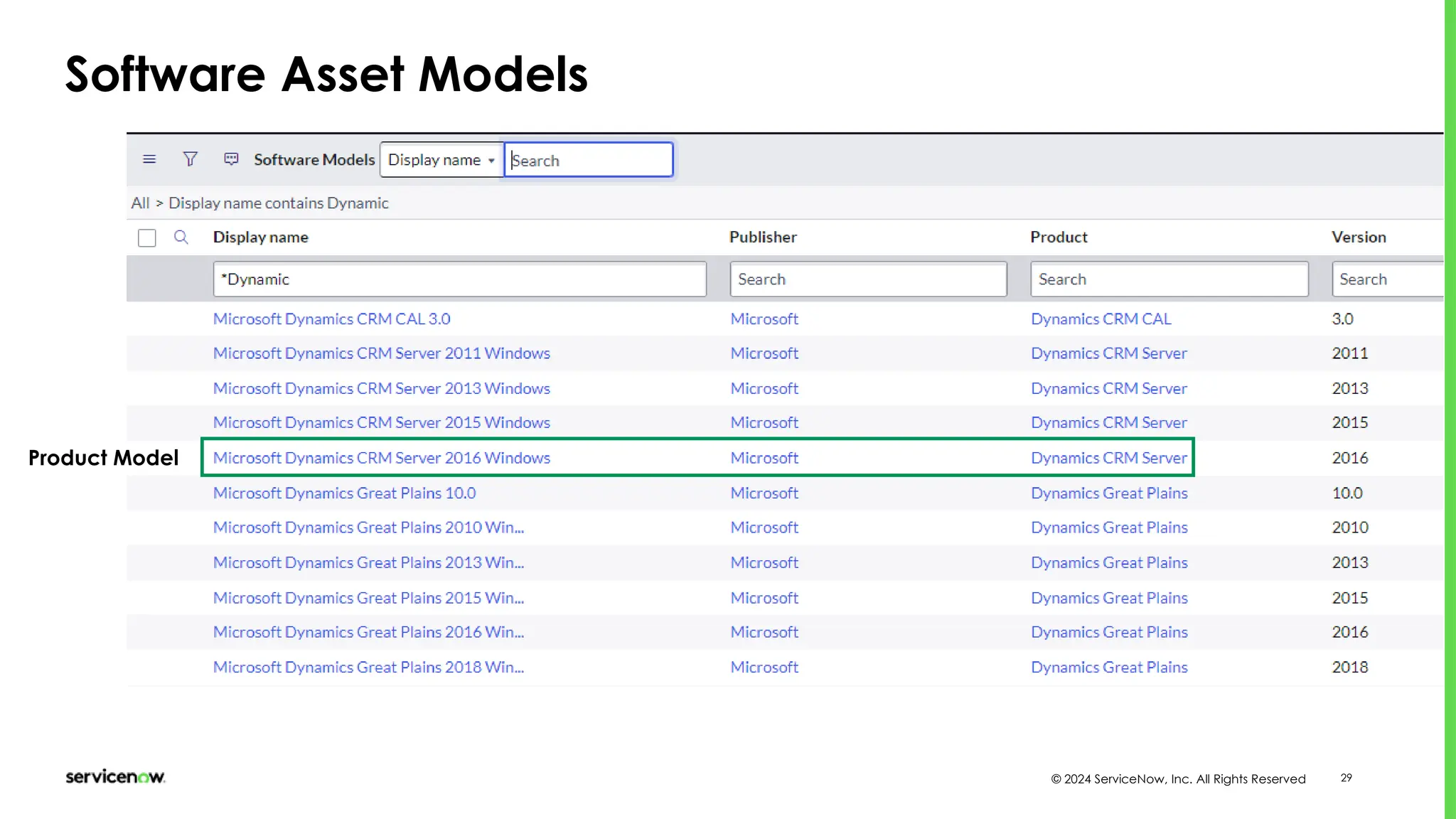Click the filter funnel icon
The height and width of the screenshot is (819, 1456).
click(x=190, y=159)
